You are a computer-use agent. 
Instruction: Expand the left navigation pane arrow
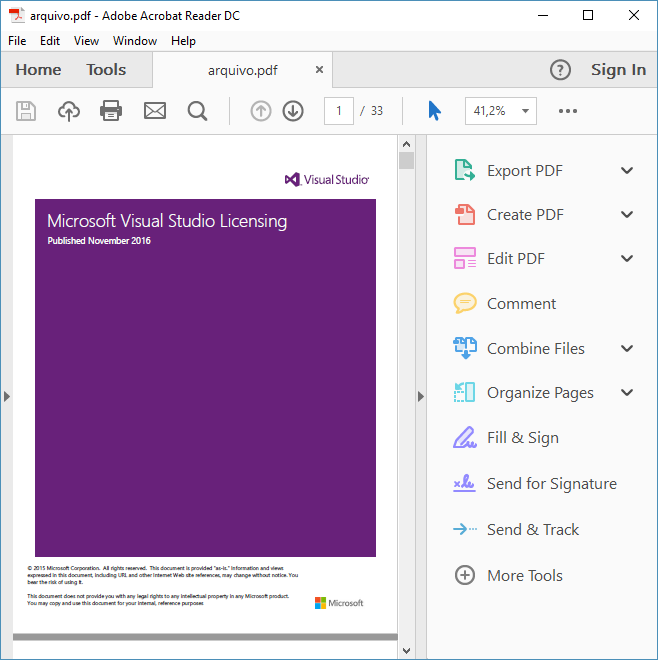7,397
